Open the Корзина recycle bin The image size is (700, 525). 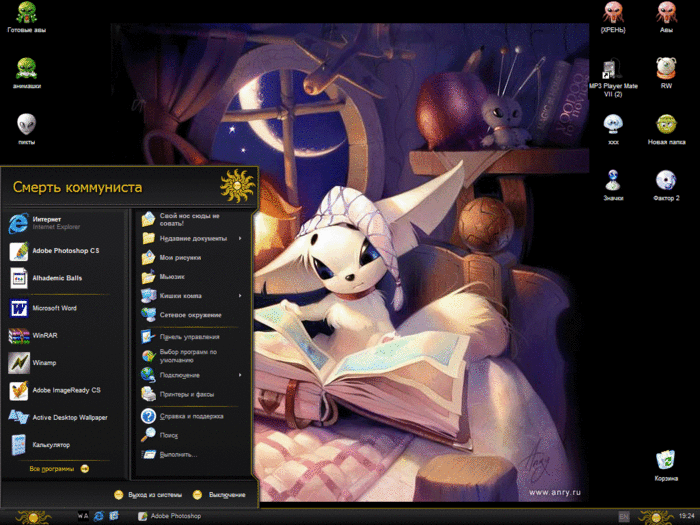[666, 466]
